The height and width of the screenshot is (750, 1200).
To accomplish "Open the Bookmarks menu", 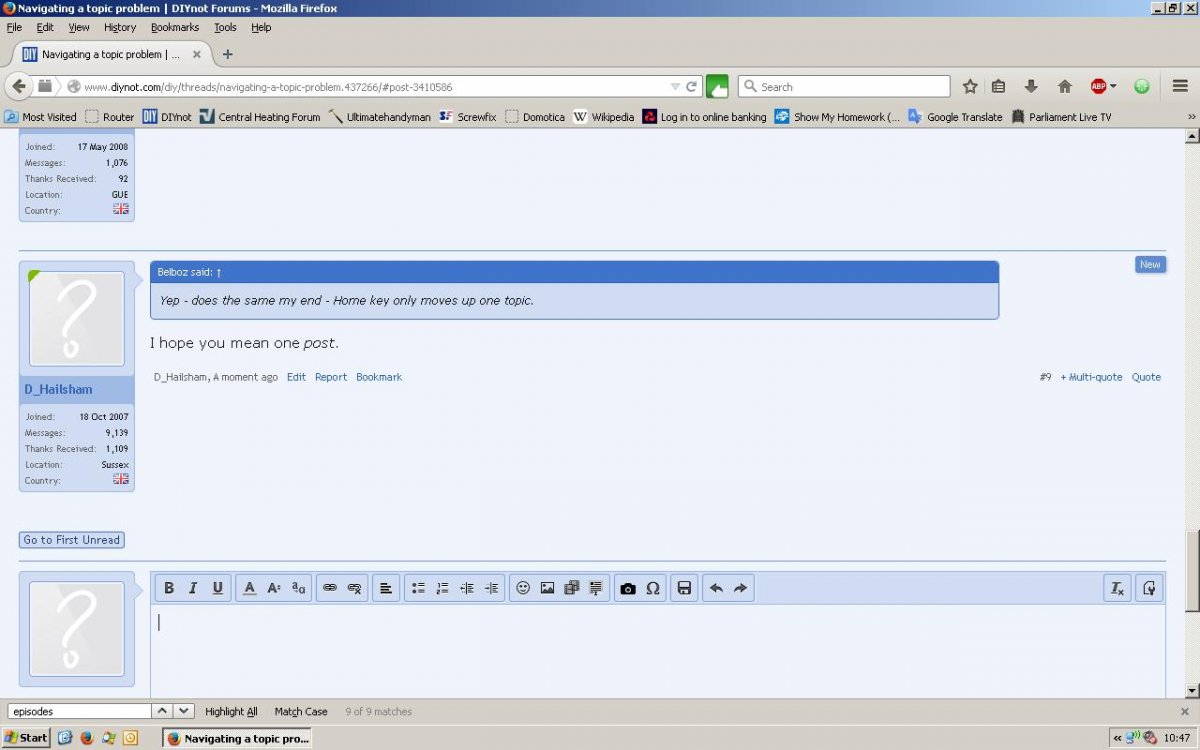I will click(x=175, y=28).
